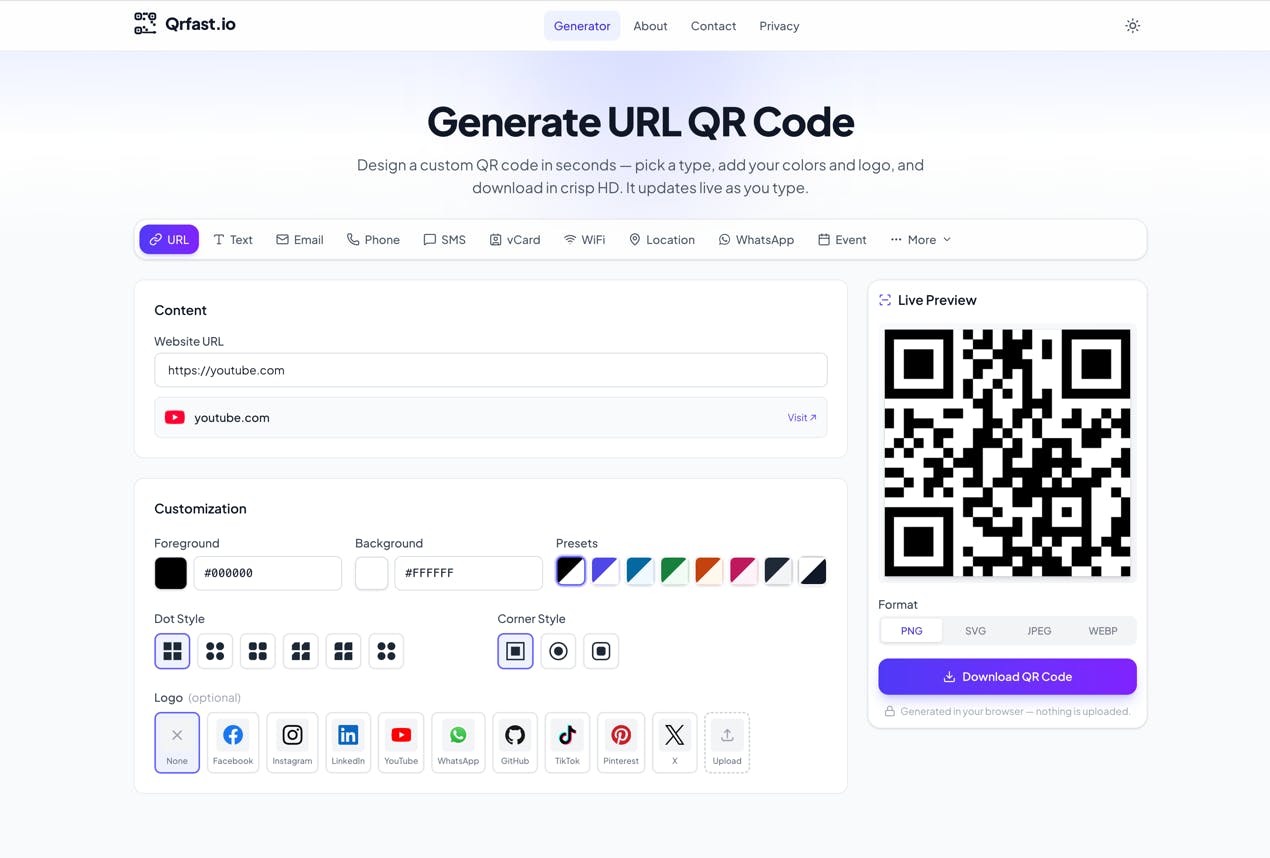The height and width of the screenshot is (858, 1270).
Task: Add the Pinterest logo to QR
Action: (621, 743)
